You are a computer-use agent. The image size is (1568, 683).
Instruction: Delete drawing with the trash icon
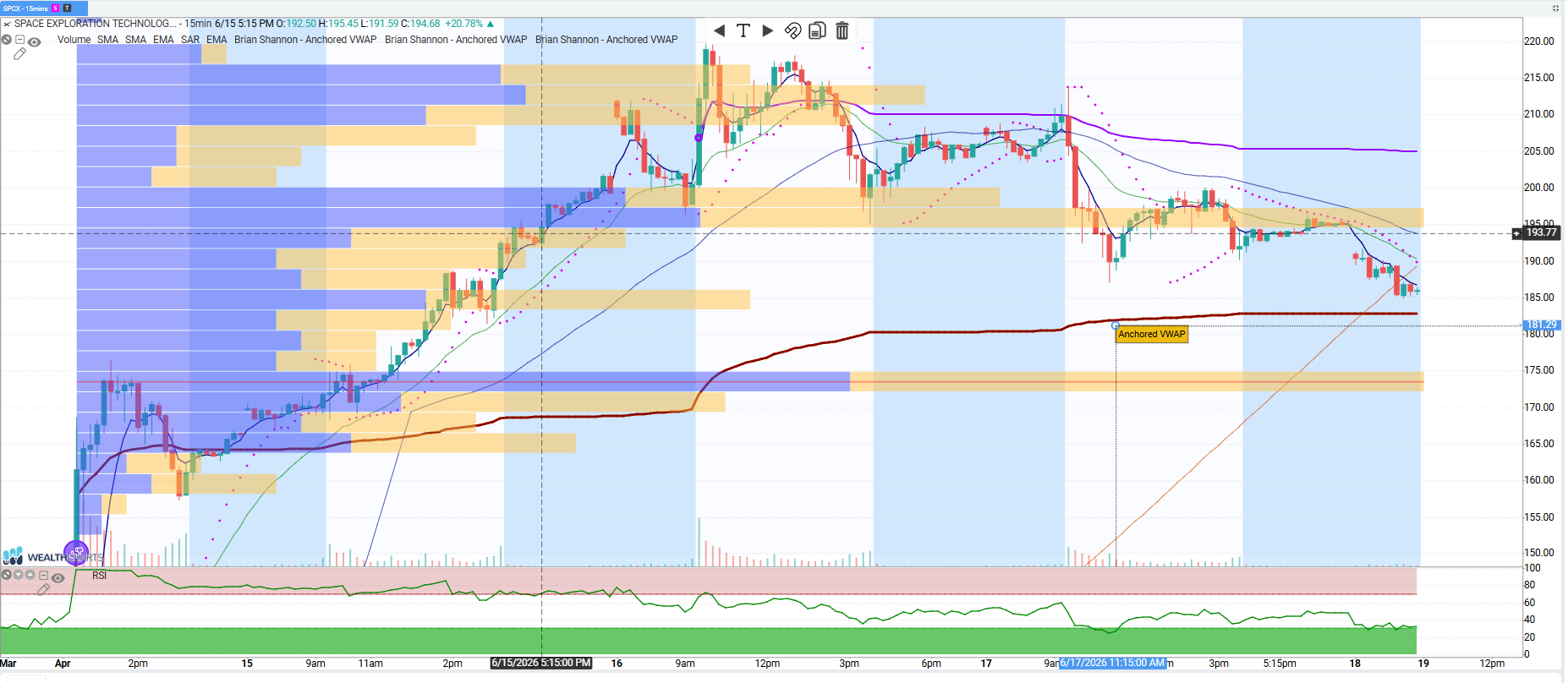[x=842, y=30]
